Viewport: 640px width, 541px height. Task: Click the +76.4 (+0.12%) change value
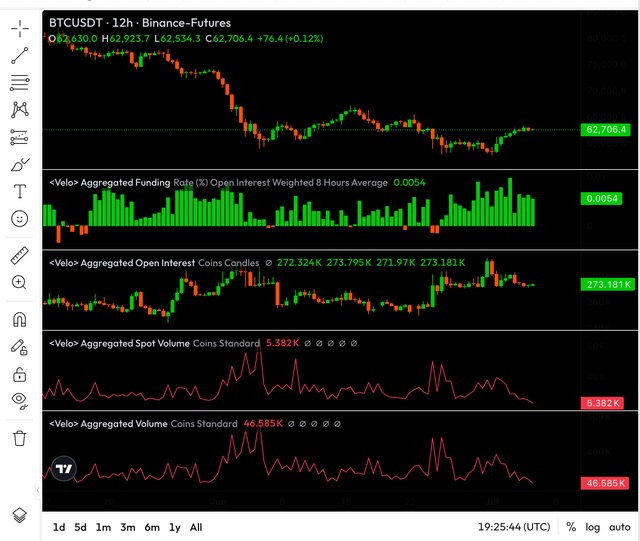click(291, 39)
